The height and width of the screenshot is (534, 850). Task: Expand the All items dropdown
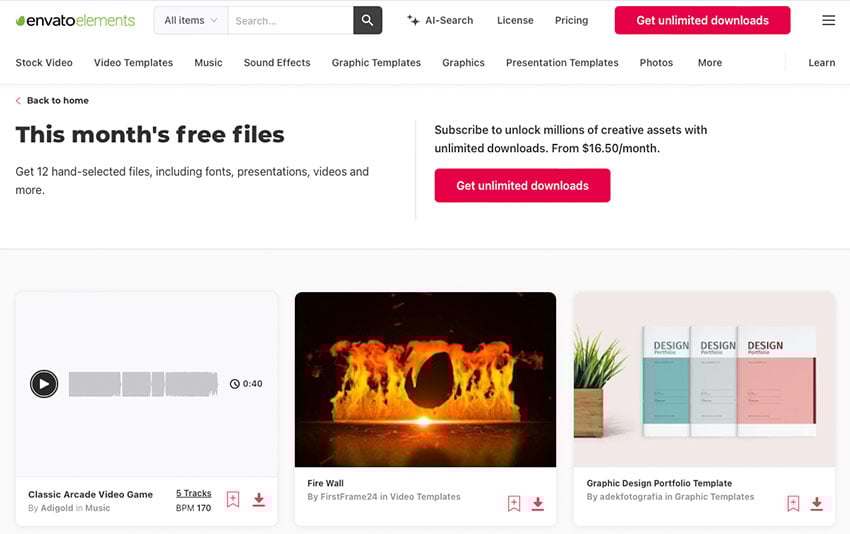(x=190, y=20)
